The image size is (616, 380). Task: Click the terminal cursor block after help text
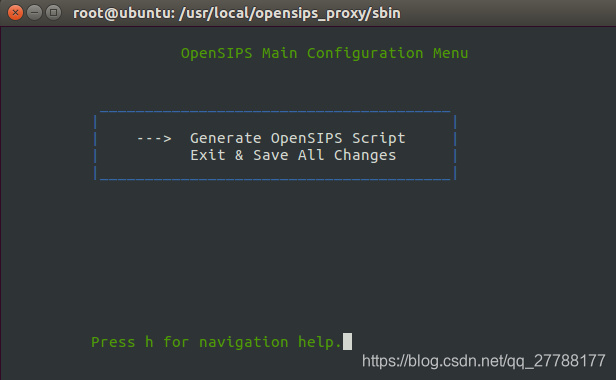[347, 341]
